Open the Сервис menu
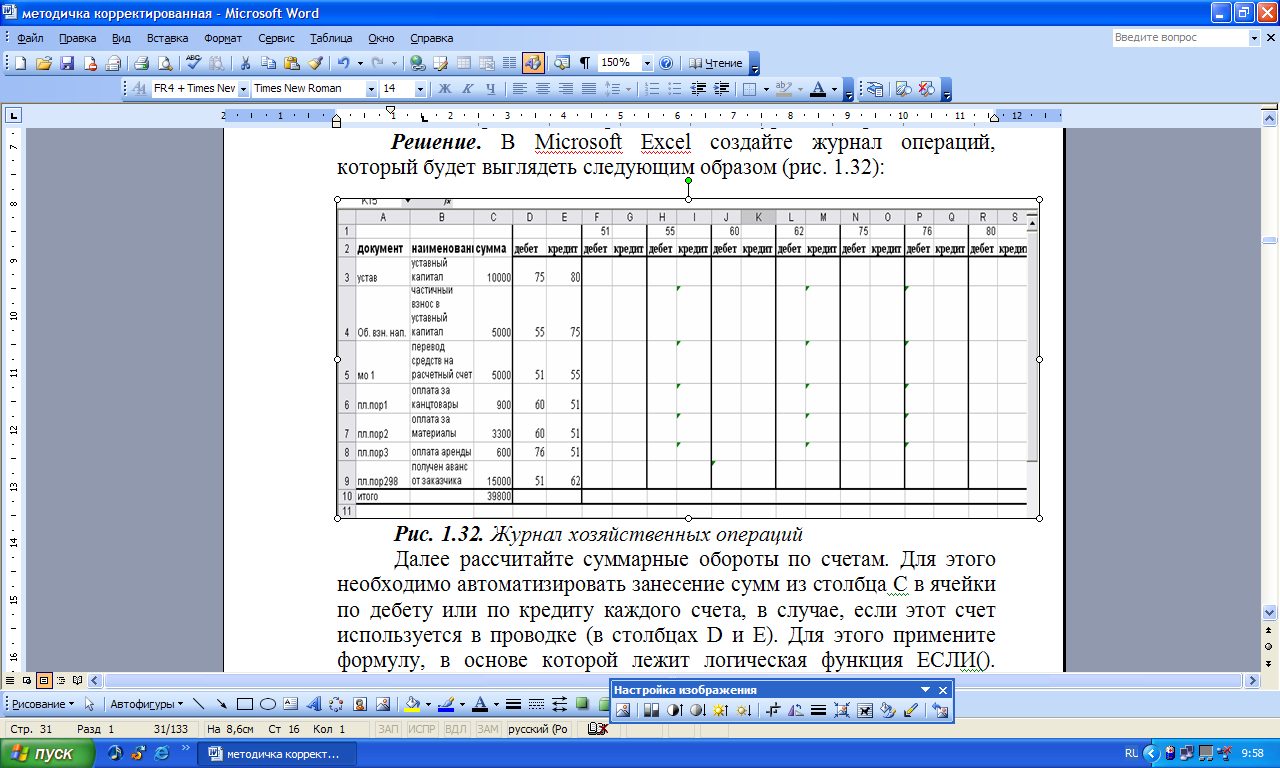Viewport: 1280px width, 768px height. point(276,38)
